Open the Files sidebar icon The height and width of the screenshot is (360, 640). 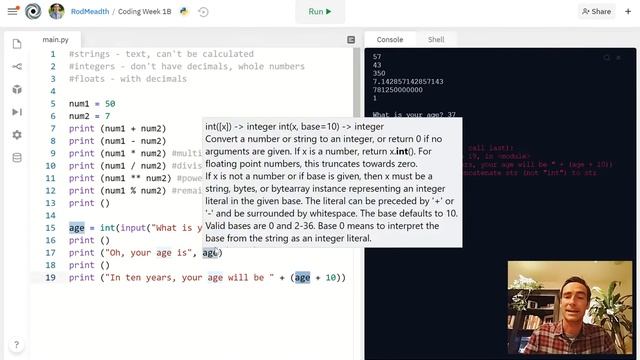pyautogui.click(x=17, y=44)
